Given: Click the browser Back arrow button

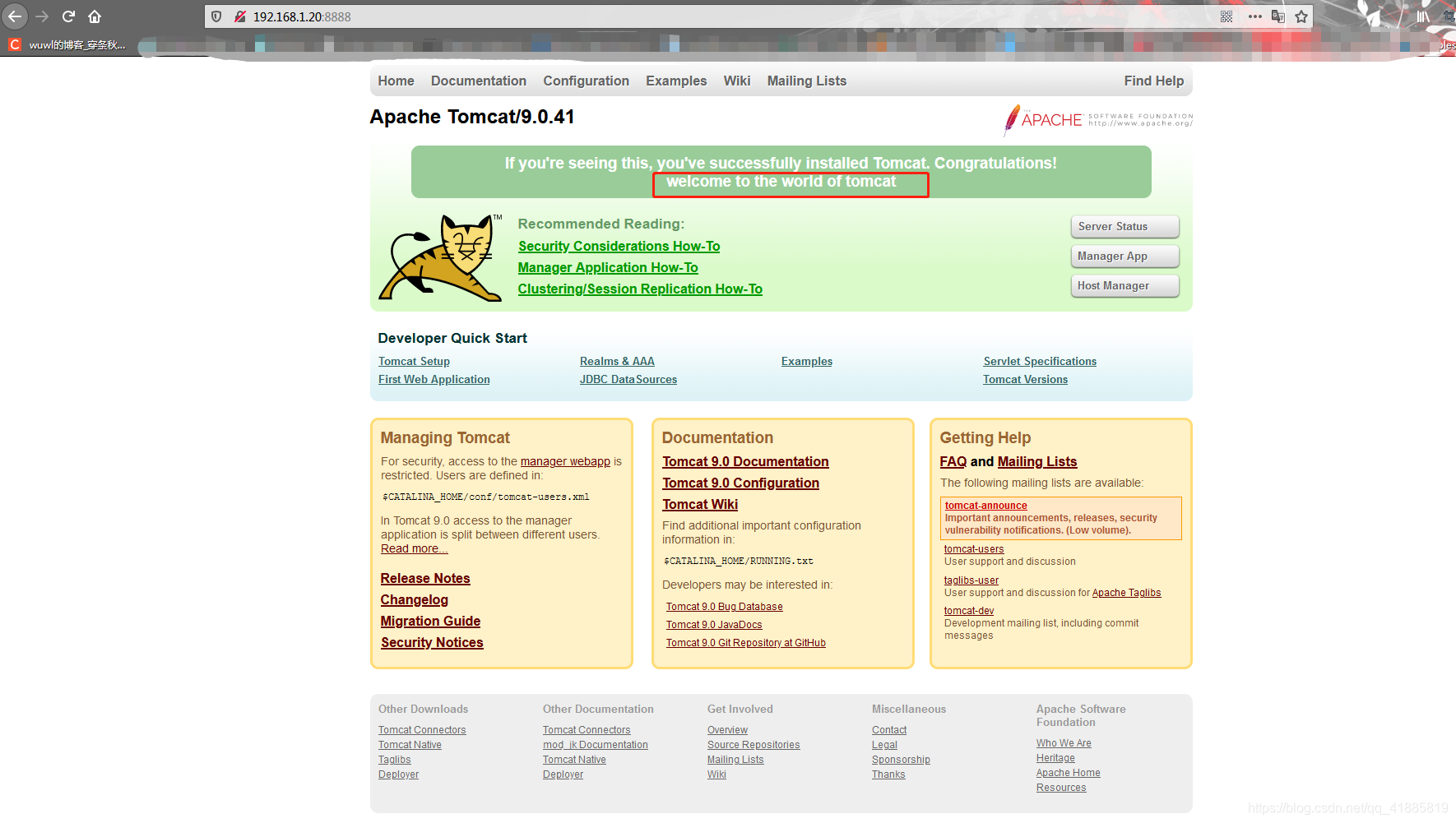Looking at the screenshot, I should 15,16.
